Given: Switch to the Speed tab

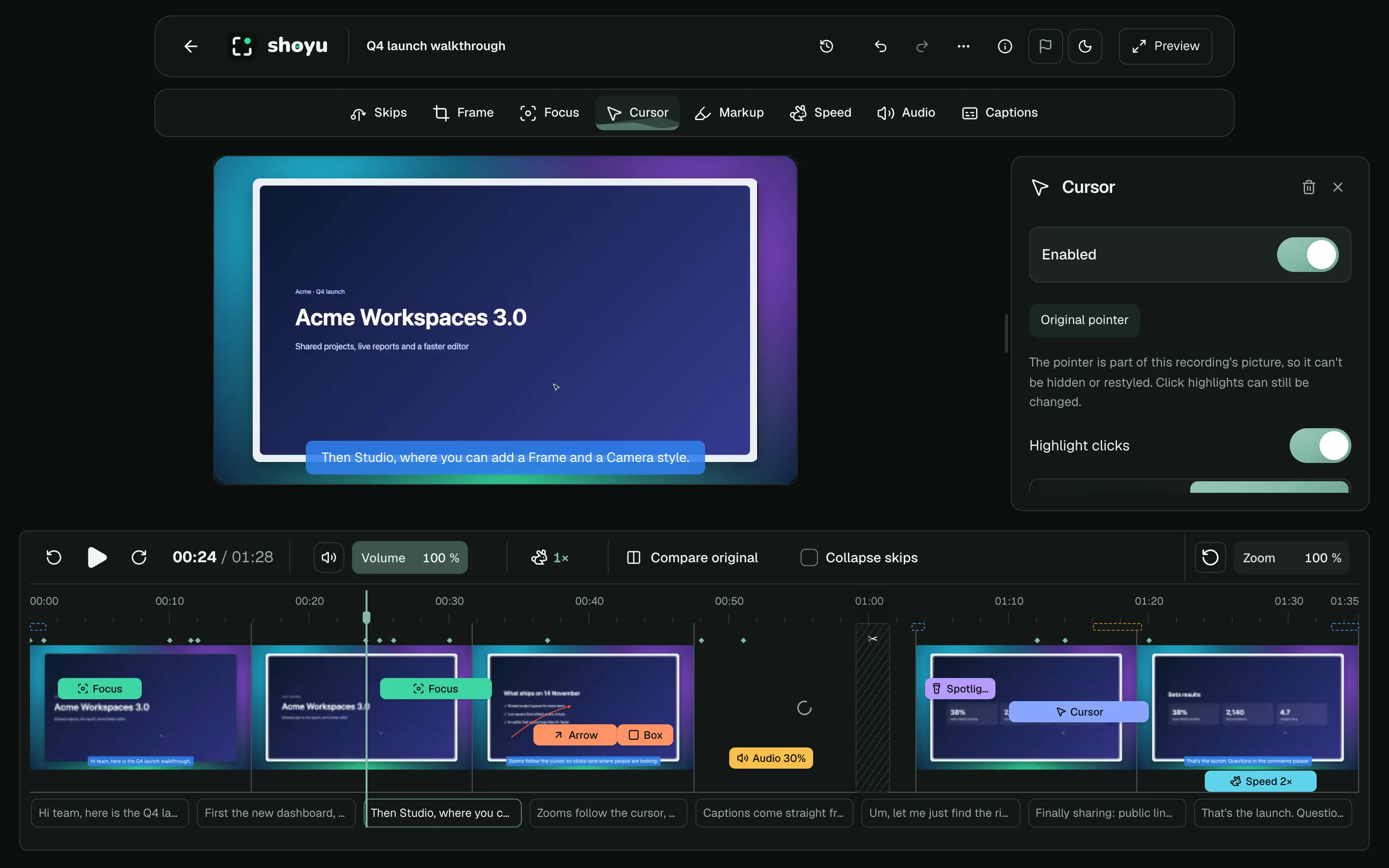Looking at the screenshot, I should (x=821, y=112).
